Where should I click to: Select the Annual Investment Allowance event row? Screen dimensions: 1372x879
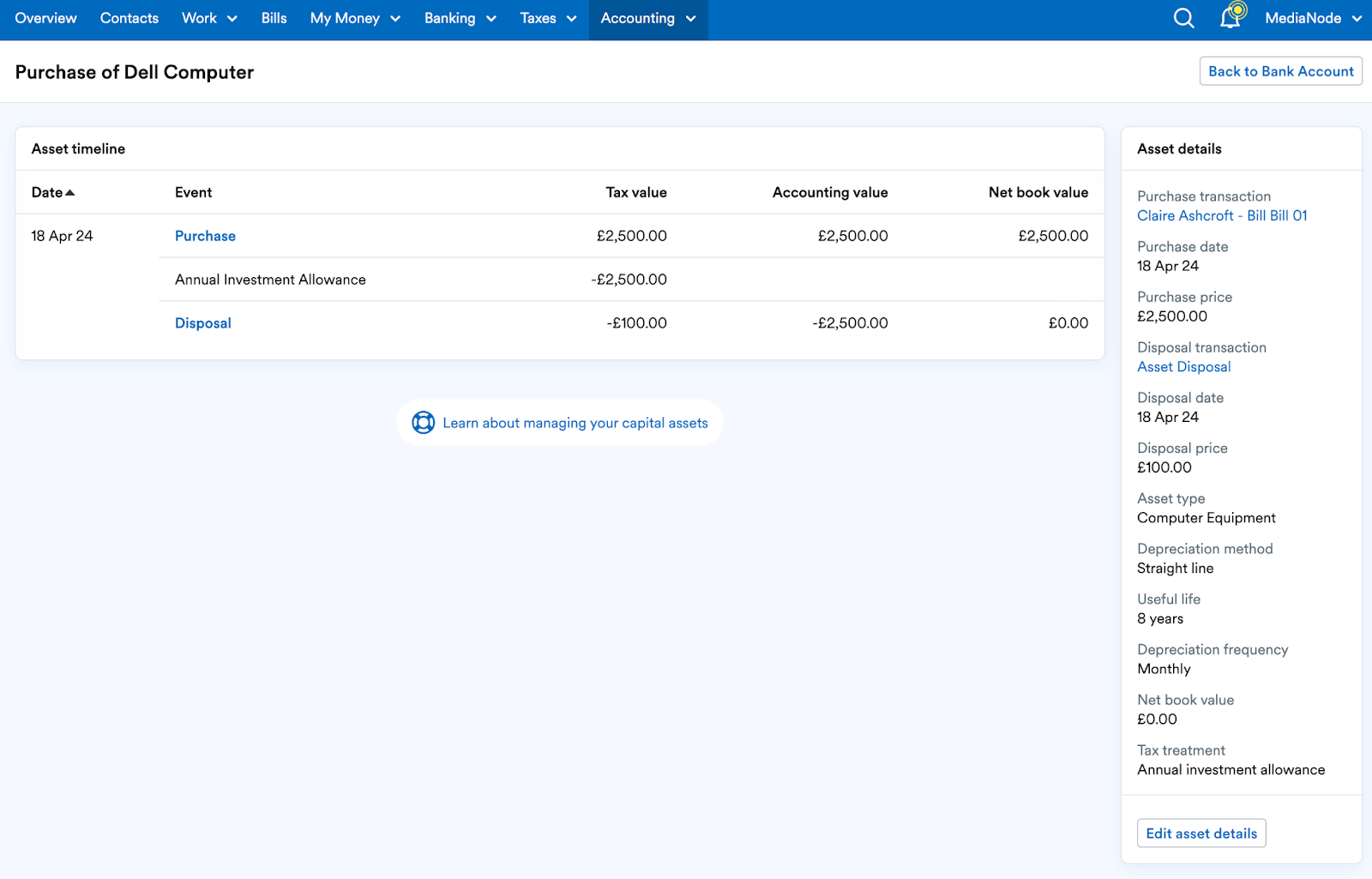pyautogui.click(x=631, y=280)
